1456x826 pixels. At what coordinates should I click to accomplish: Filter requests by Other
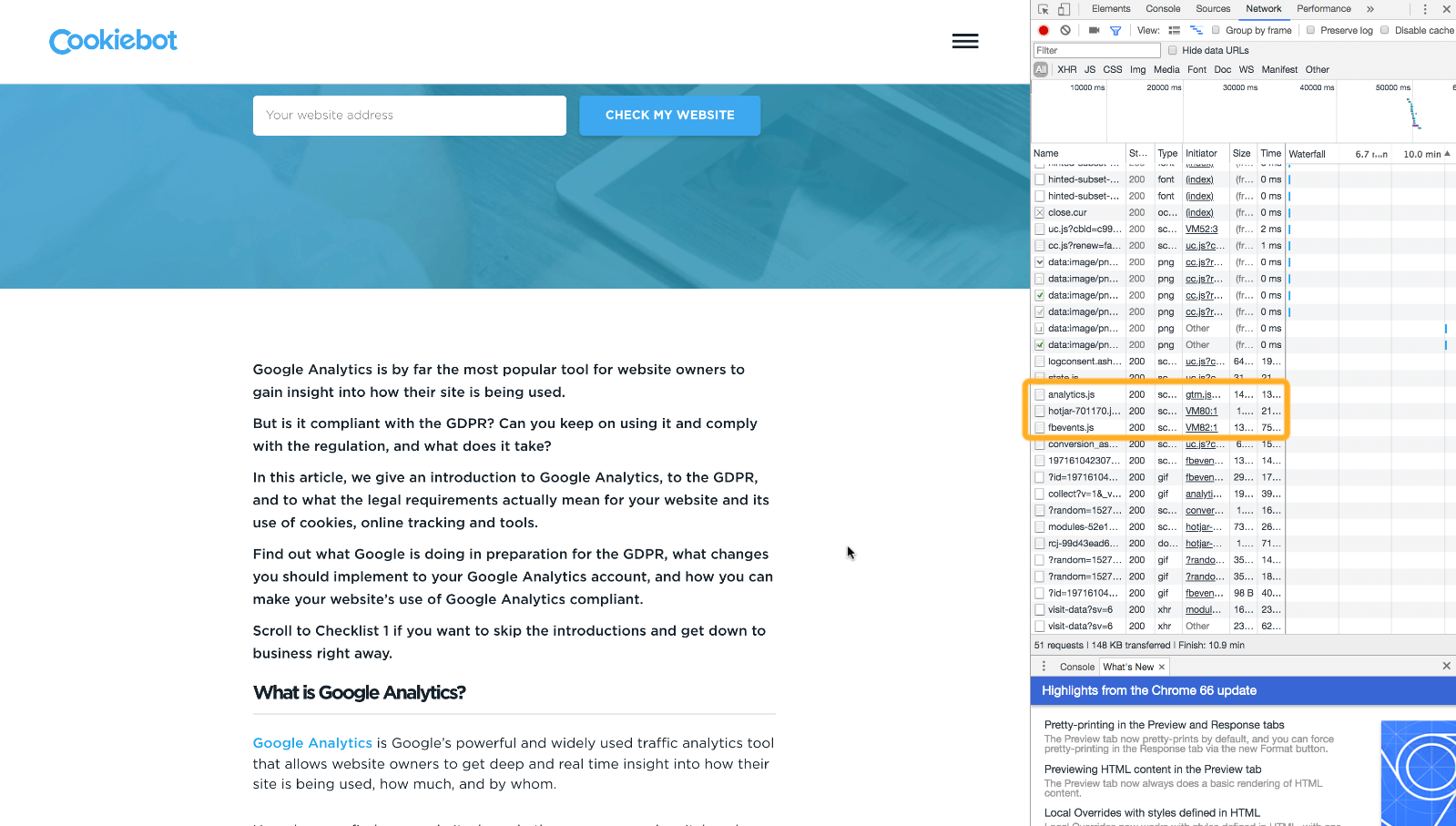1318,69
